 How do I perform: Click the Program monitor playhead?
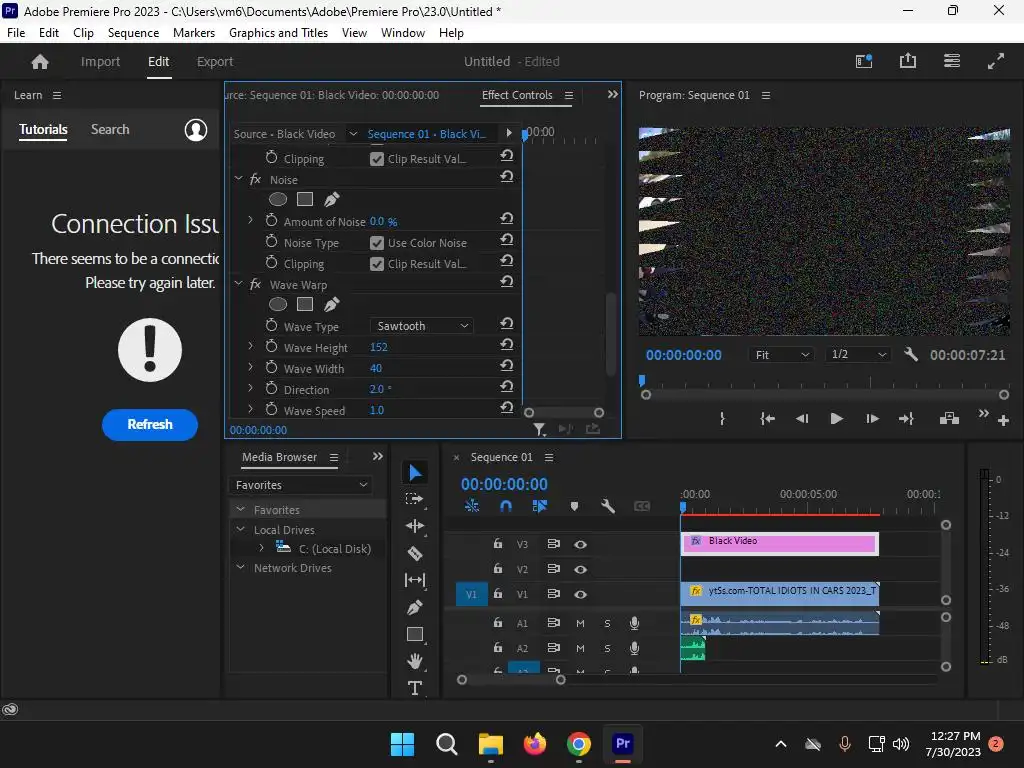click(x=642, y=380)
